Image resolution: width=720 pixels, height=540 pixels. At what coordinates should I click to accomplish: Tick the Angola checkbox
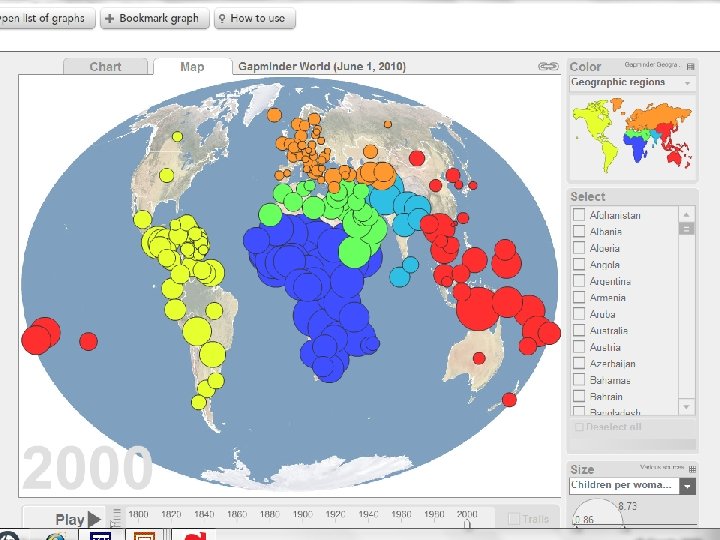click(x=579, y=264)
